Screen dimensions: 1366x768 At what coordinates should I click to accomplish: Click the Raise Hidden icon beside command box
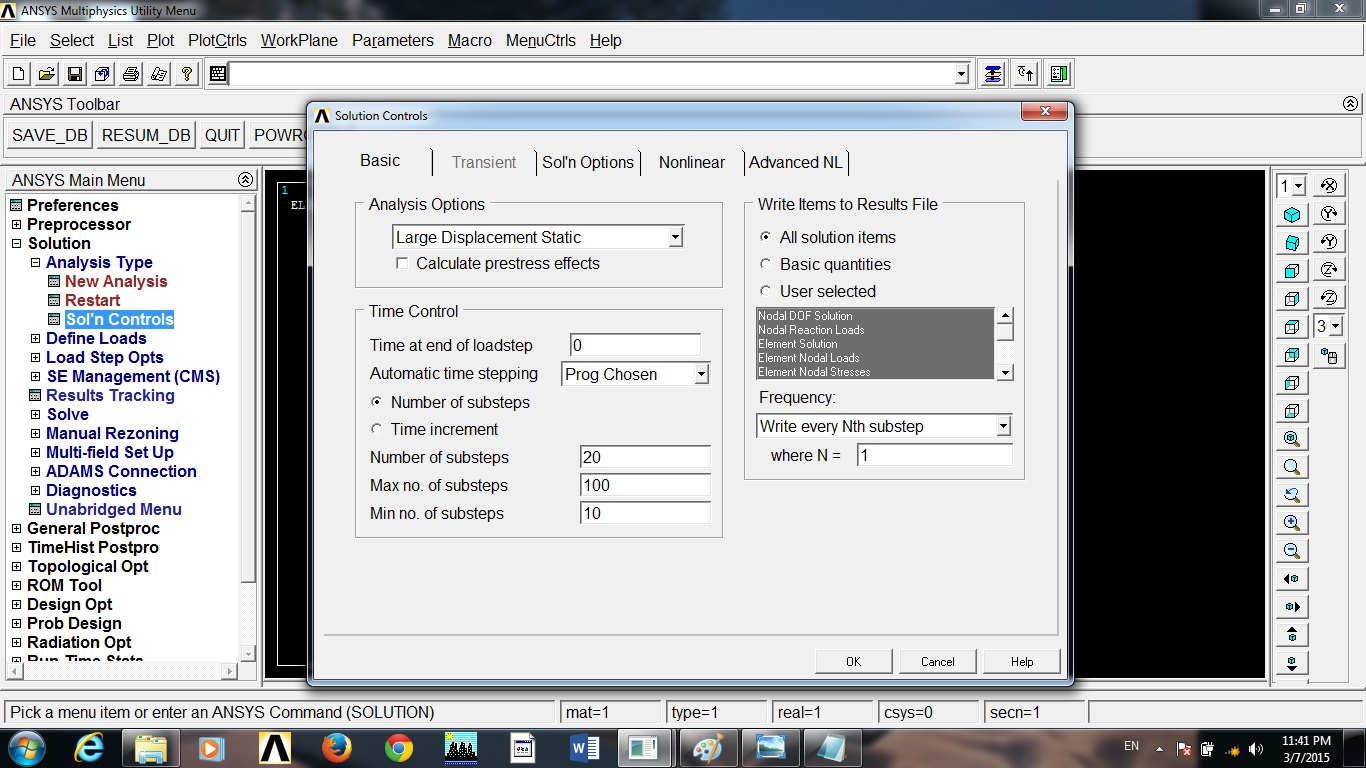(992, 74)
